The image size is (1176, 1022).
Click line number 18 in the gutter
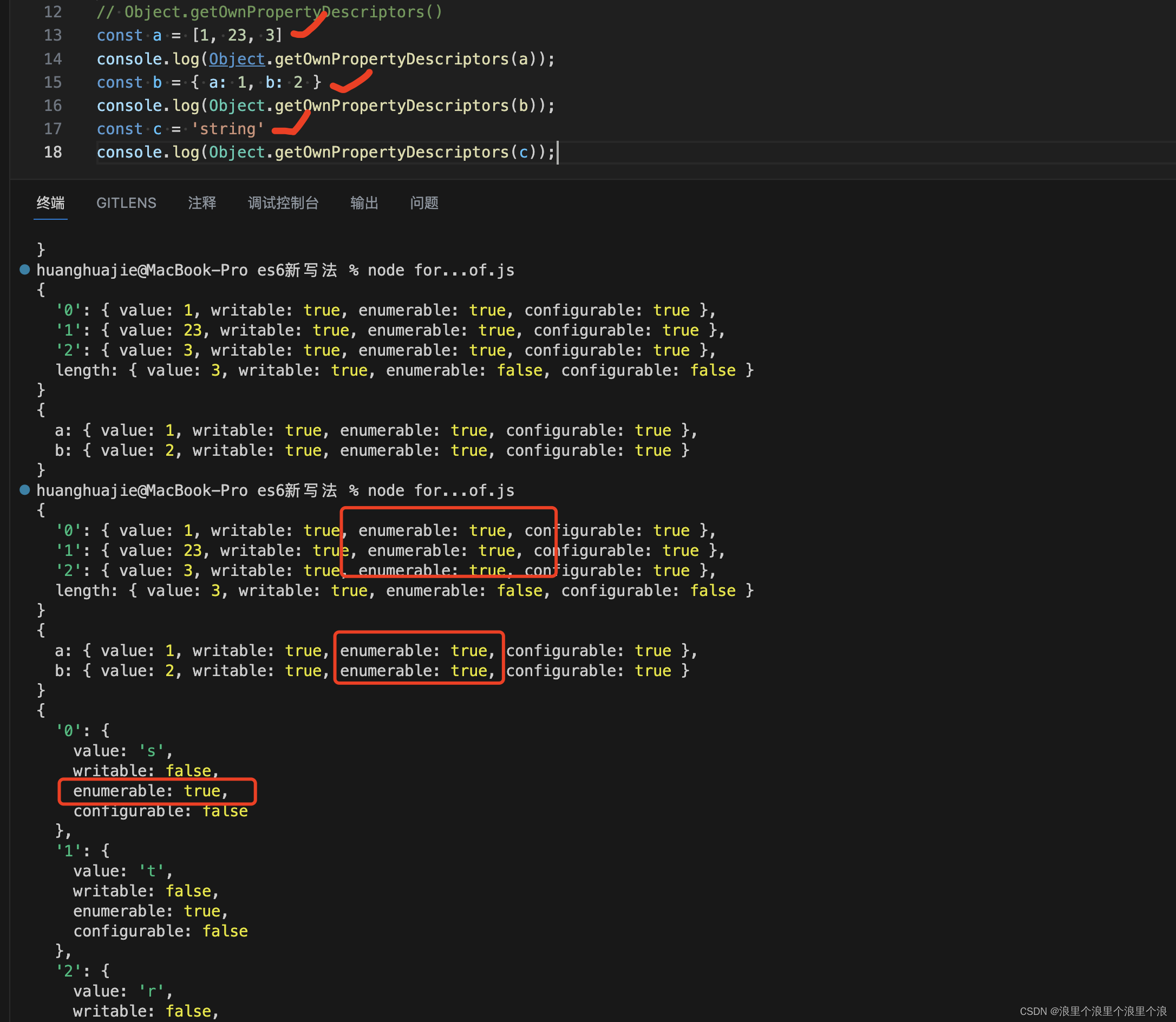pyautogui.click(x=53, y=152)
